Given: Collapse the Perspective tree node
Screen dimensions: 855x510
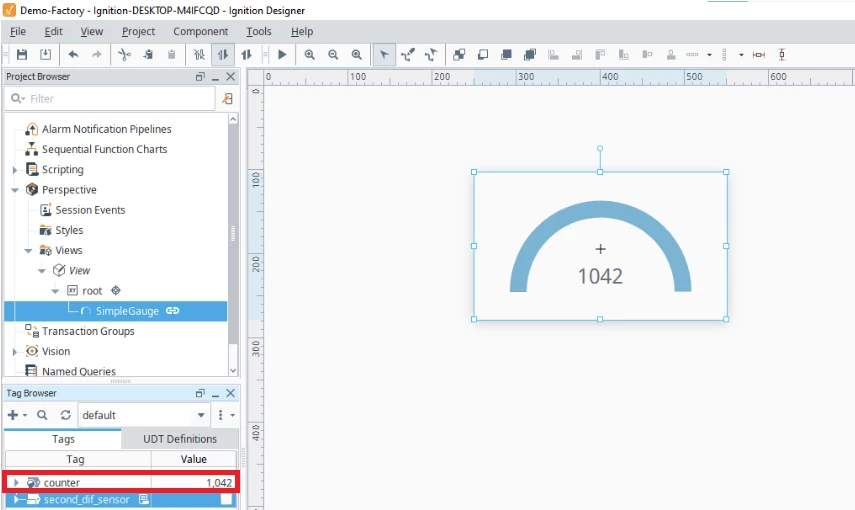Looking at the screenshot, I should (x=15, y=190).
